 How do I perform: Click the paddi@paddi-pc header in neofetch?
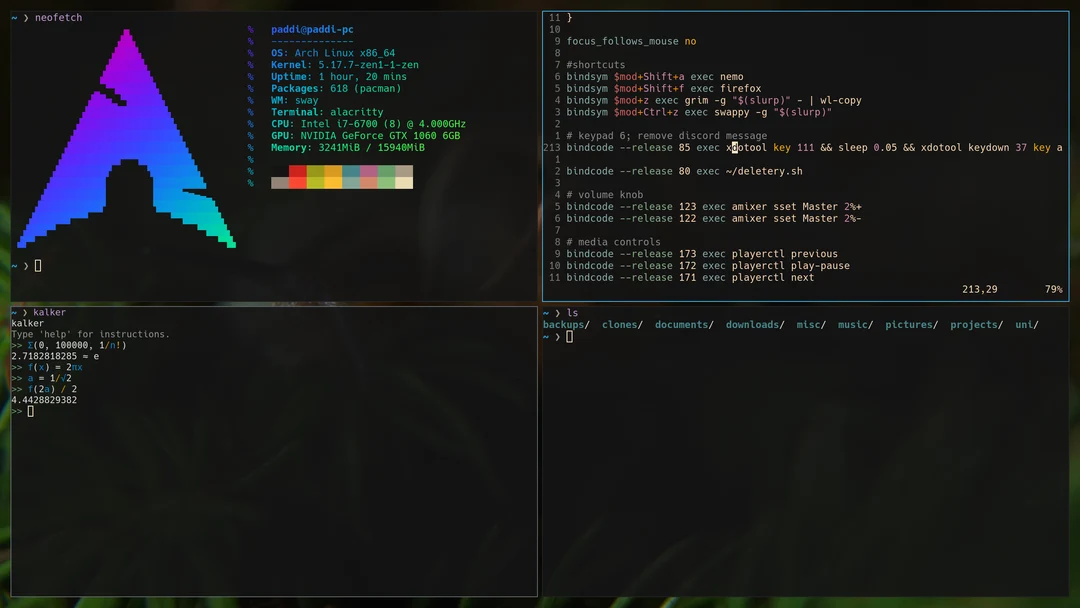[311, 28]
